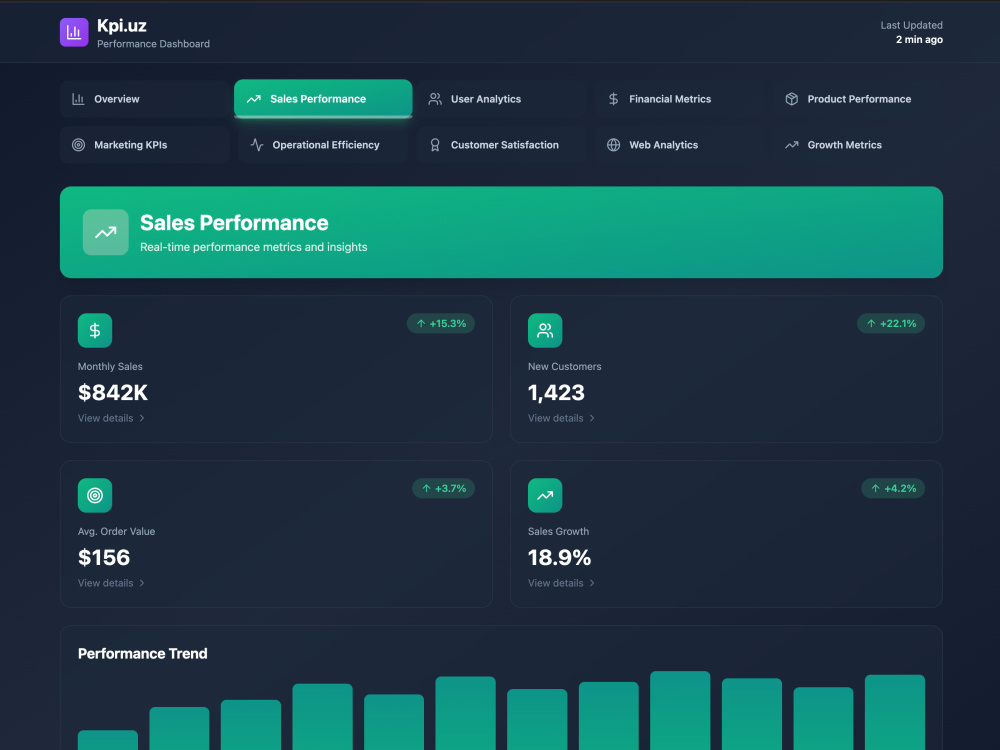The height and width of the screenshot is (750, 1000).
Task: Click the box icon beside Product Performance
Action: [x=791, y=99]
